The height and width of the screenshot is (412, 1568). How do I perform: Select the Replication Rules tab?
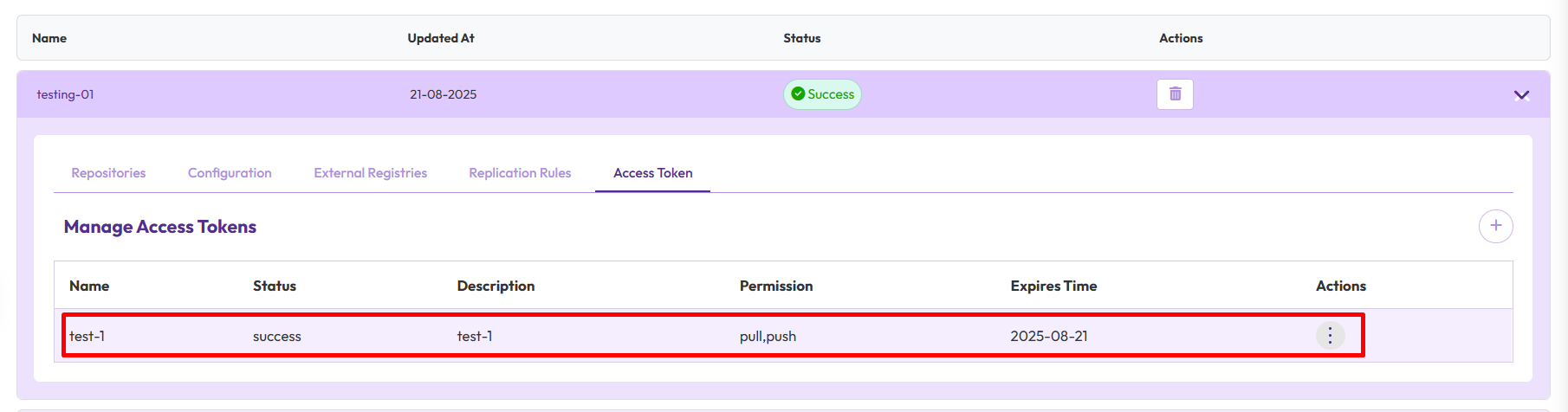click(520, 173)
